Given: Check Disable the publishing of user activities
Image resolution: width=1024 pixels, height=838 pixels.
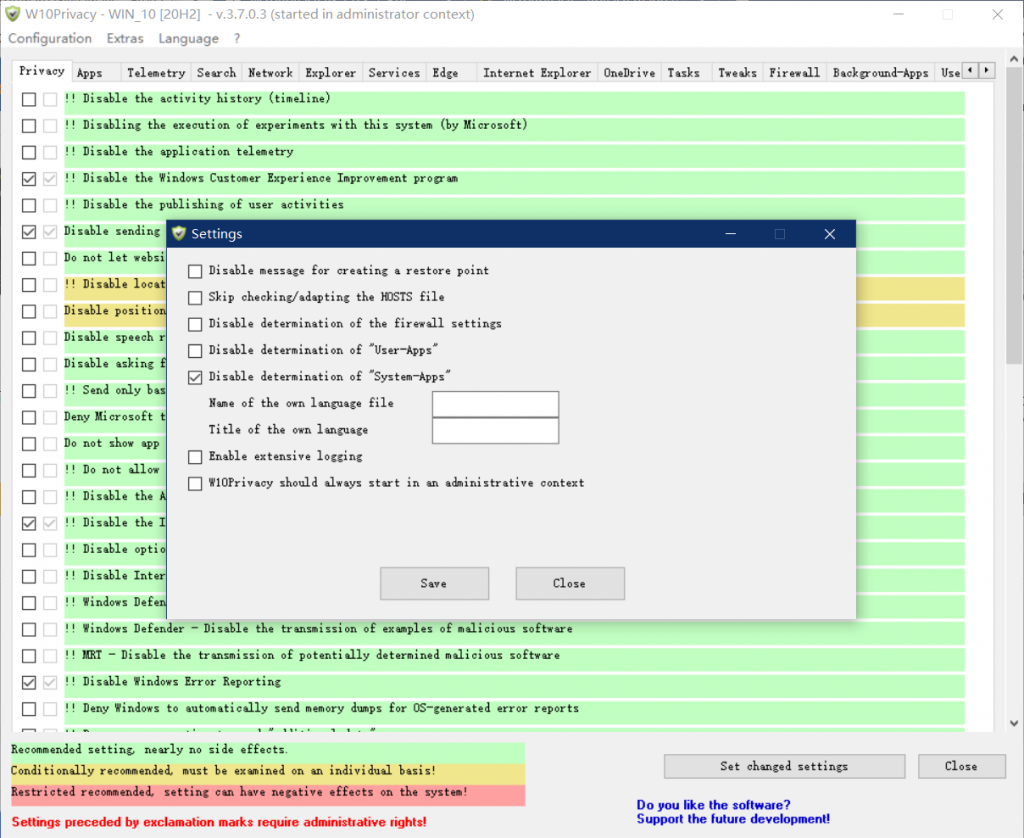Looking at the screenshot, I should tap(29, 205).
